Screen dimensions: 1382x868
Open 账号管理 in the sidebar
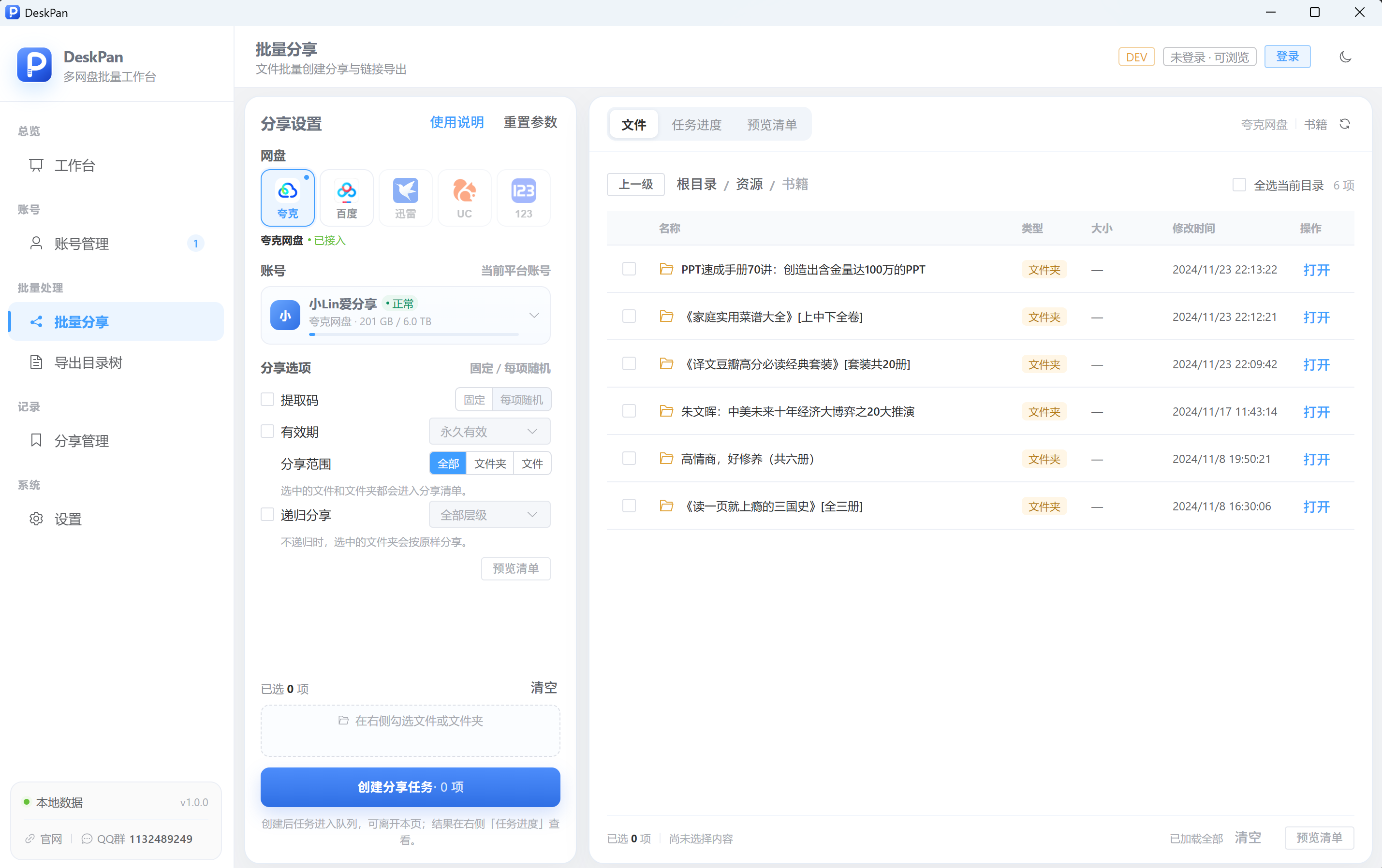click(x=117, y=244)
